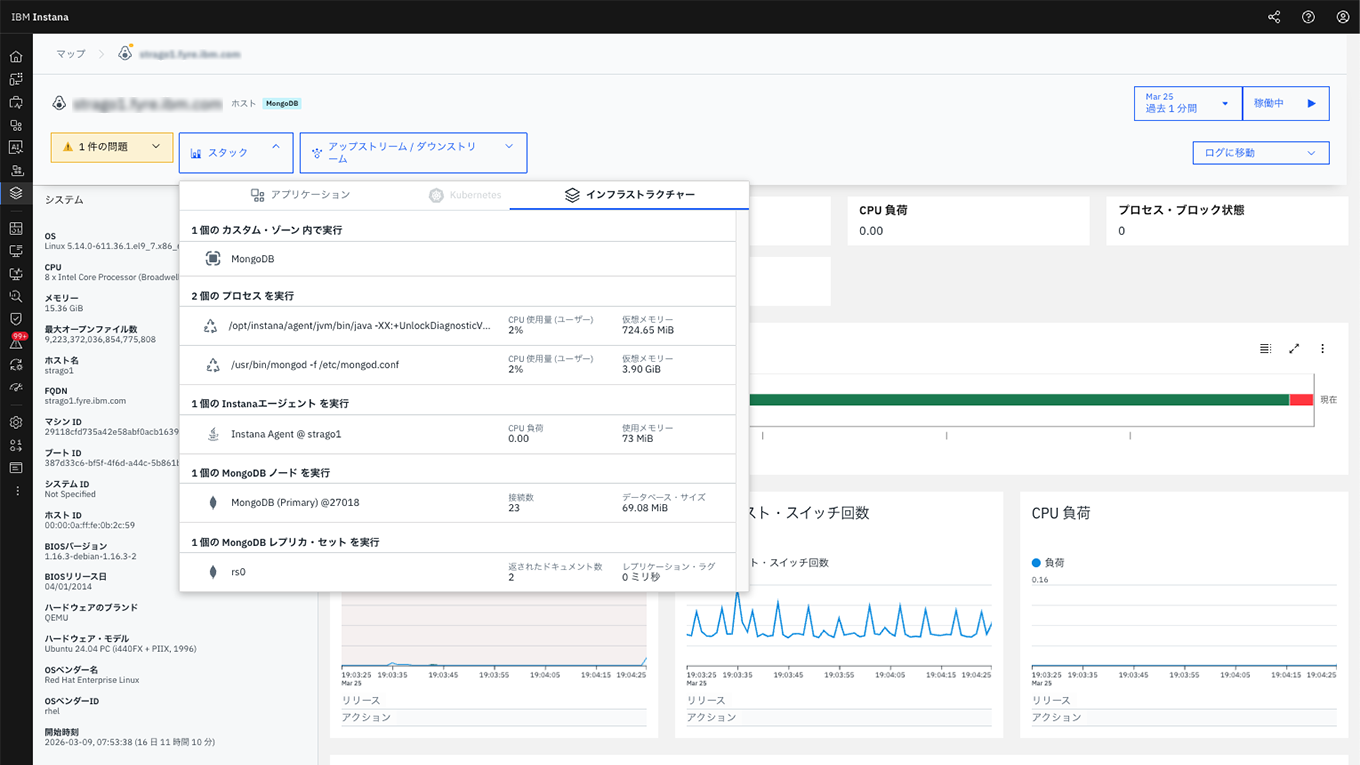
Task: Open the three-dot menu above health bar
Action: (x=1322, y=349)
